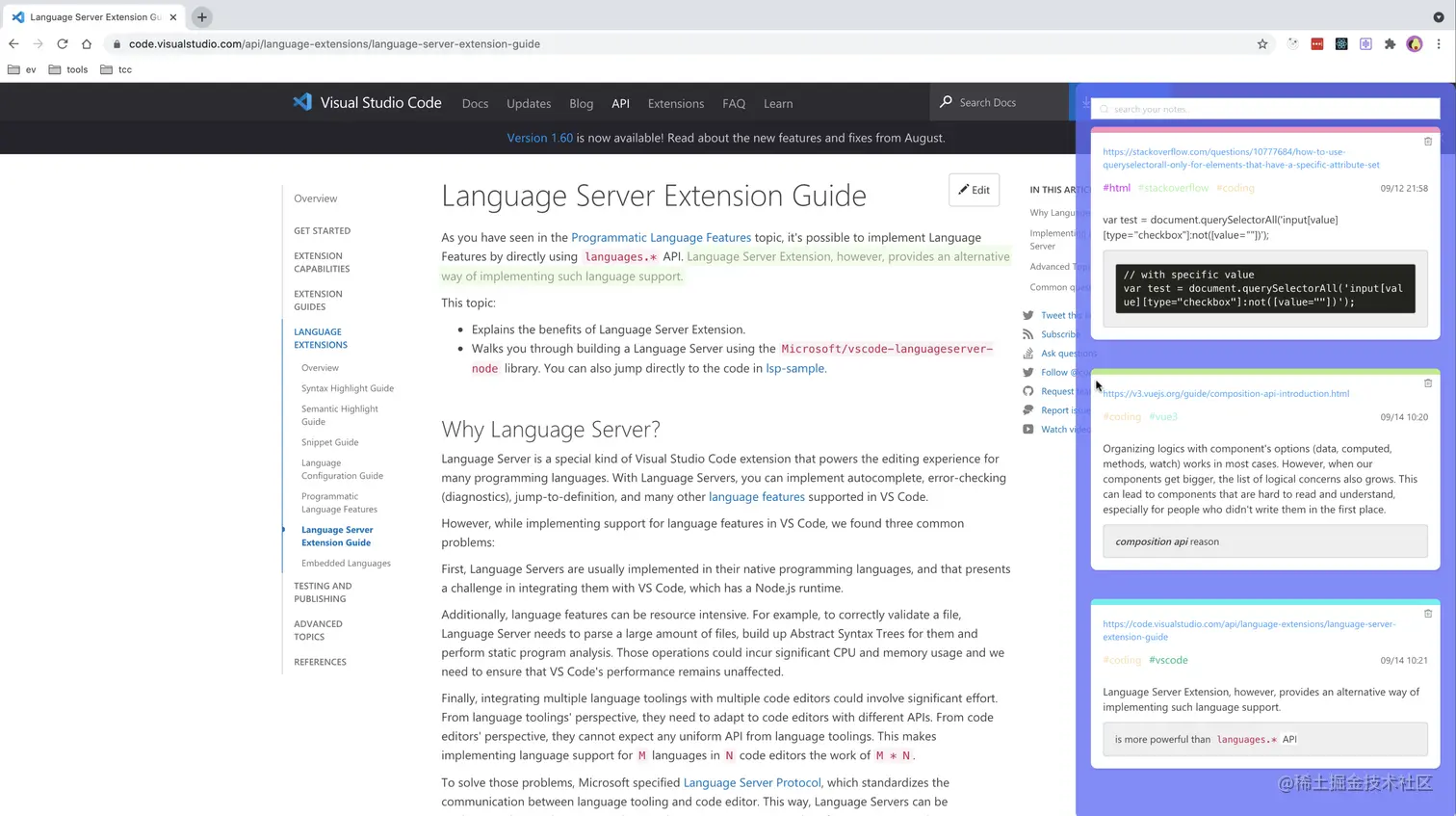Filter notes by the #html tag

pos(1116,188)
